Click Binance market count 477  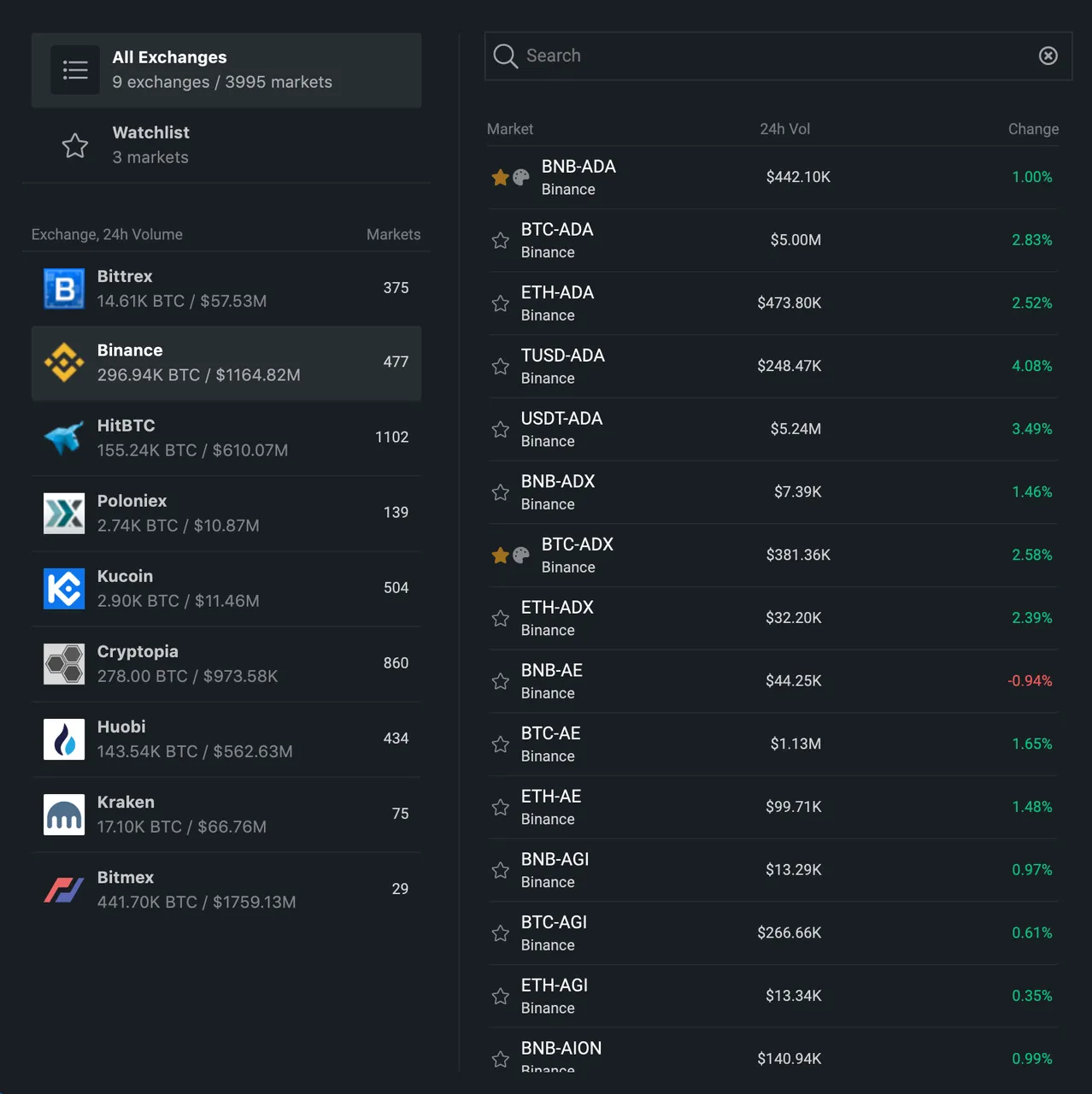396,362
